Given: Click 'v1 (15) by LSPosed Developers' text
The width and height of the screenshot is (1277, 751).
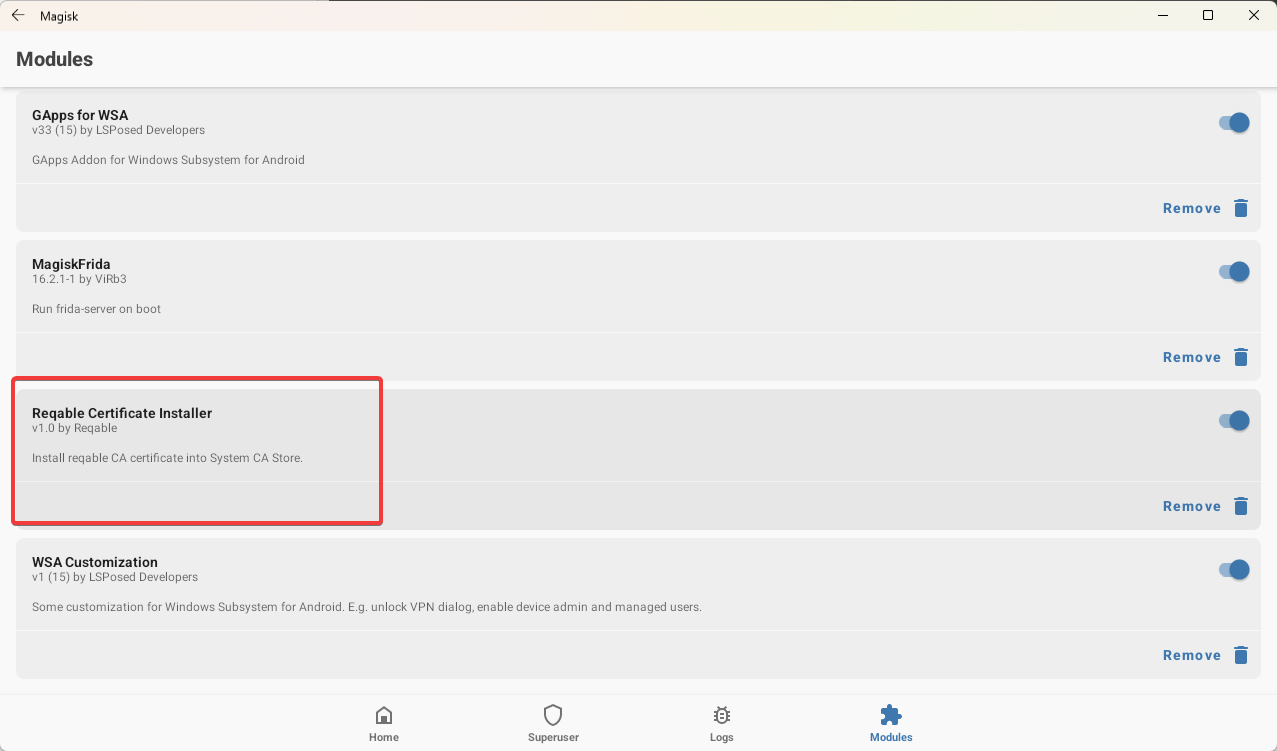Looking at the screenshot, I should pyautogui.click(x=115, y=577).
